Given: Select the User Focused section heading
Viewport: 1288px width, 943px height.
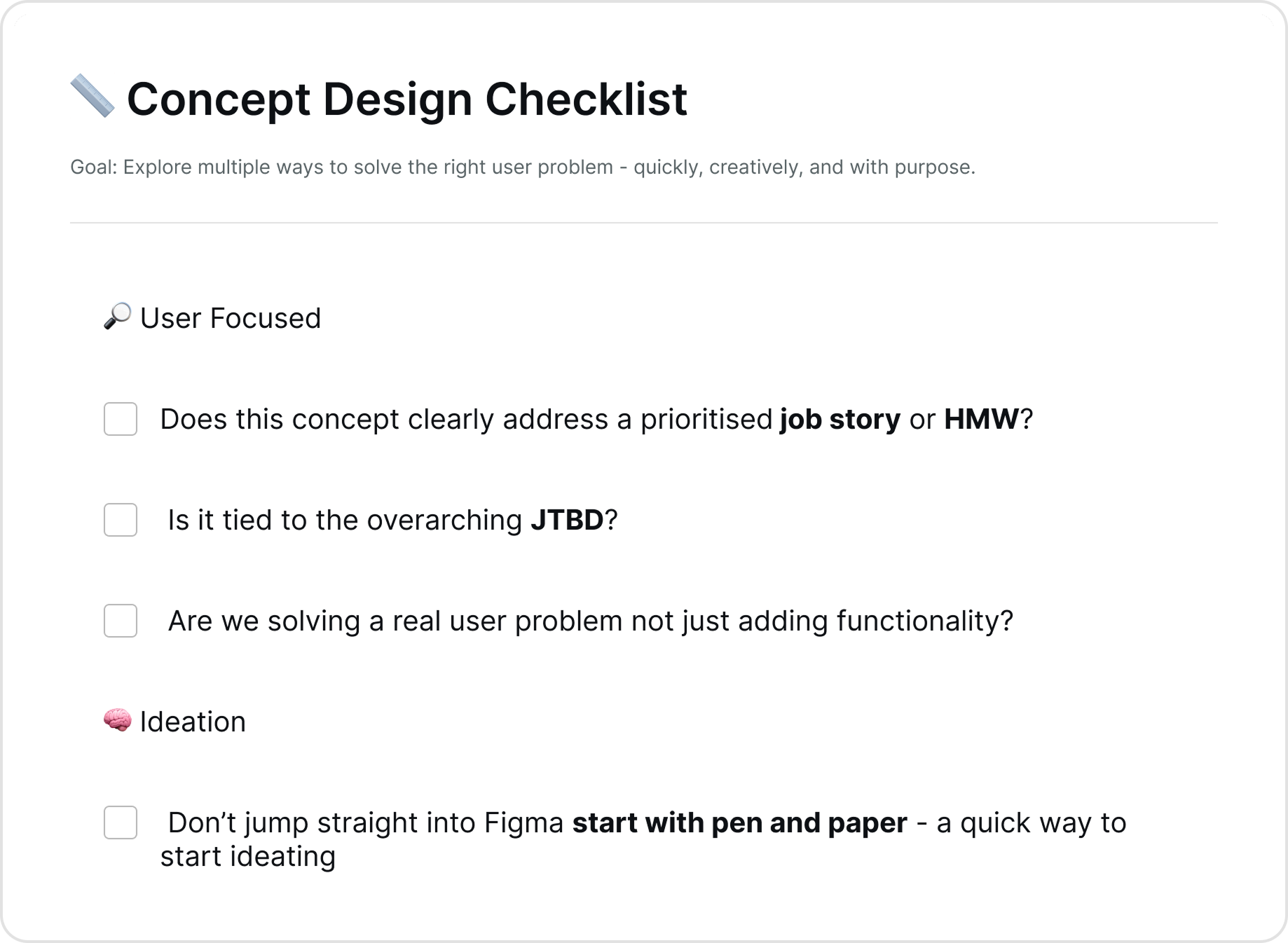Looking at the screenshot, I should pyautogui.click(x=231, y=318).
